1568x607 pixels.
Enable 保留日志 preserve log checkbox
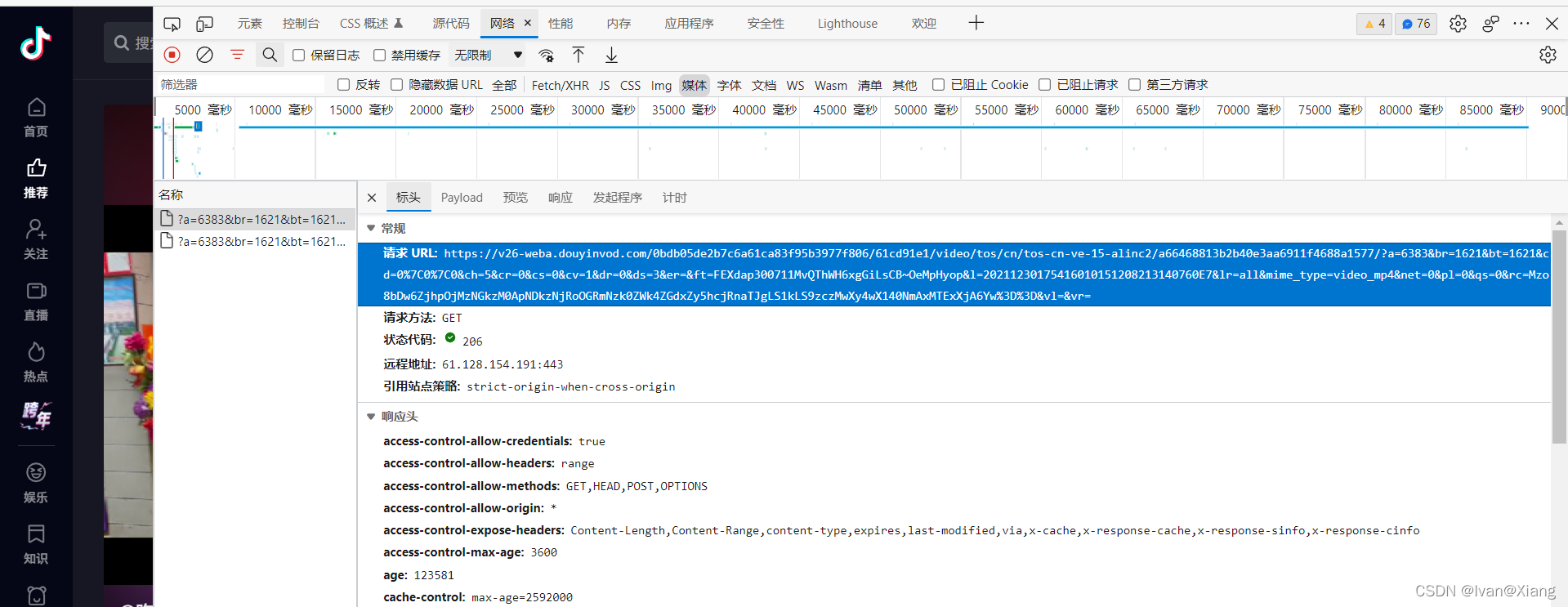coord(299,55)
